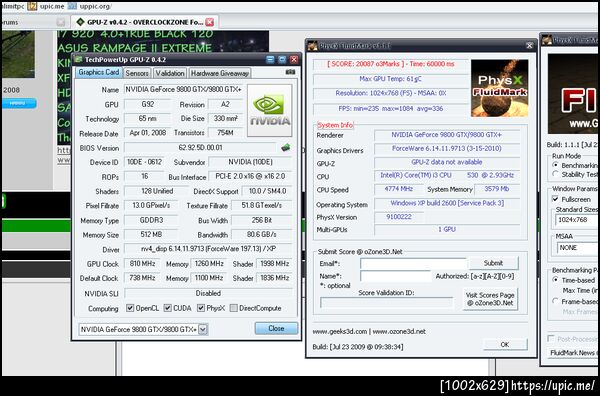Screen dimensions: 600x396
Task: Click the Driver value nv4_disp 6.14.11.9713
Action: 208,249
